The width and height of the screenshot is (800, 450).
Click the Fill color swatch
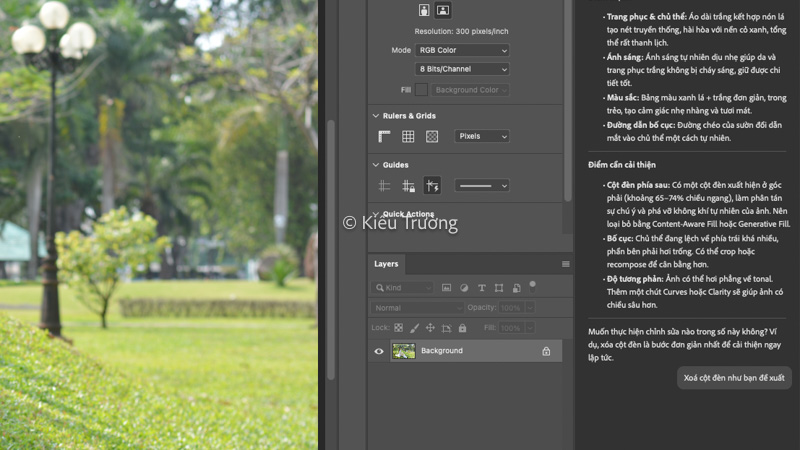point(421,90)
